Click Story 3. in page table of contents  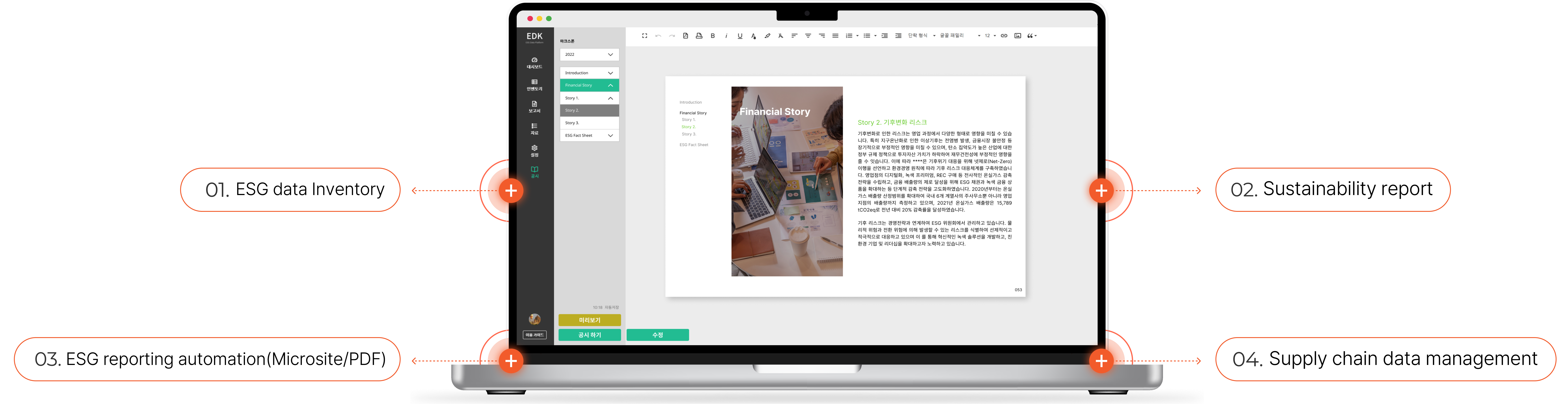click(689, 134)
